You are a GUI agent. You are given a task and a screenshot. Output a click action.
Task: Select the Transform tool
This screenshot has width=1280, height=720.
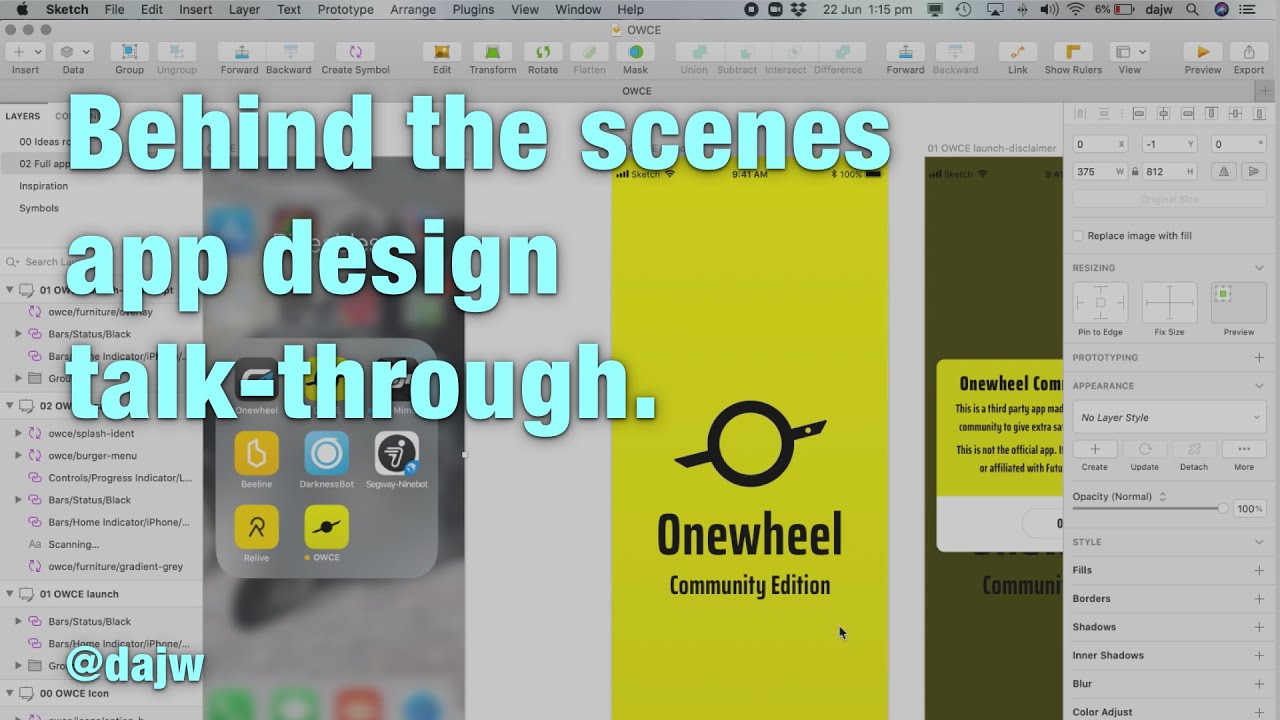[x=492, y=52]
